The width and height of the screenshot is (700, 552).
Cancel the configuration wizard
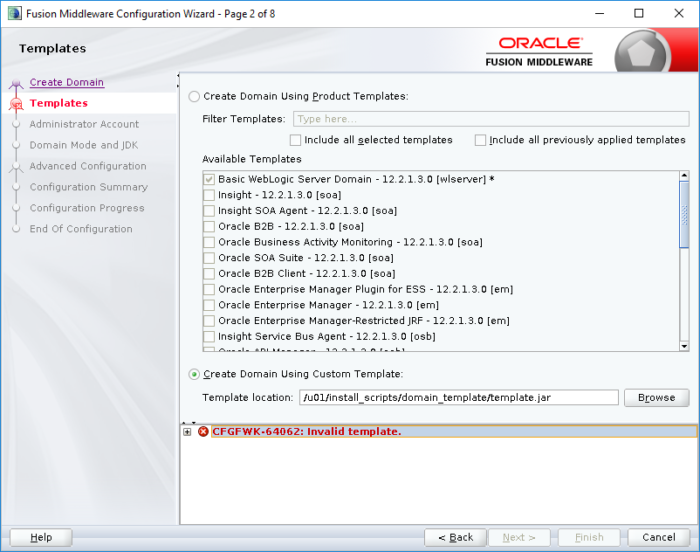point(658,537)
